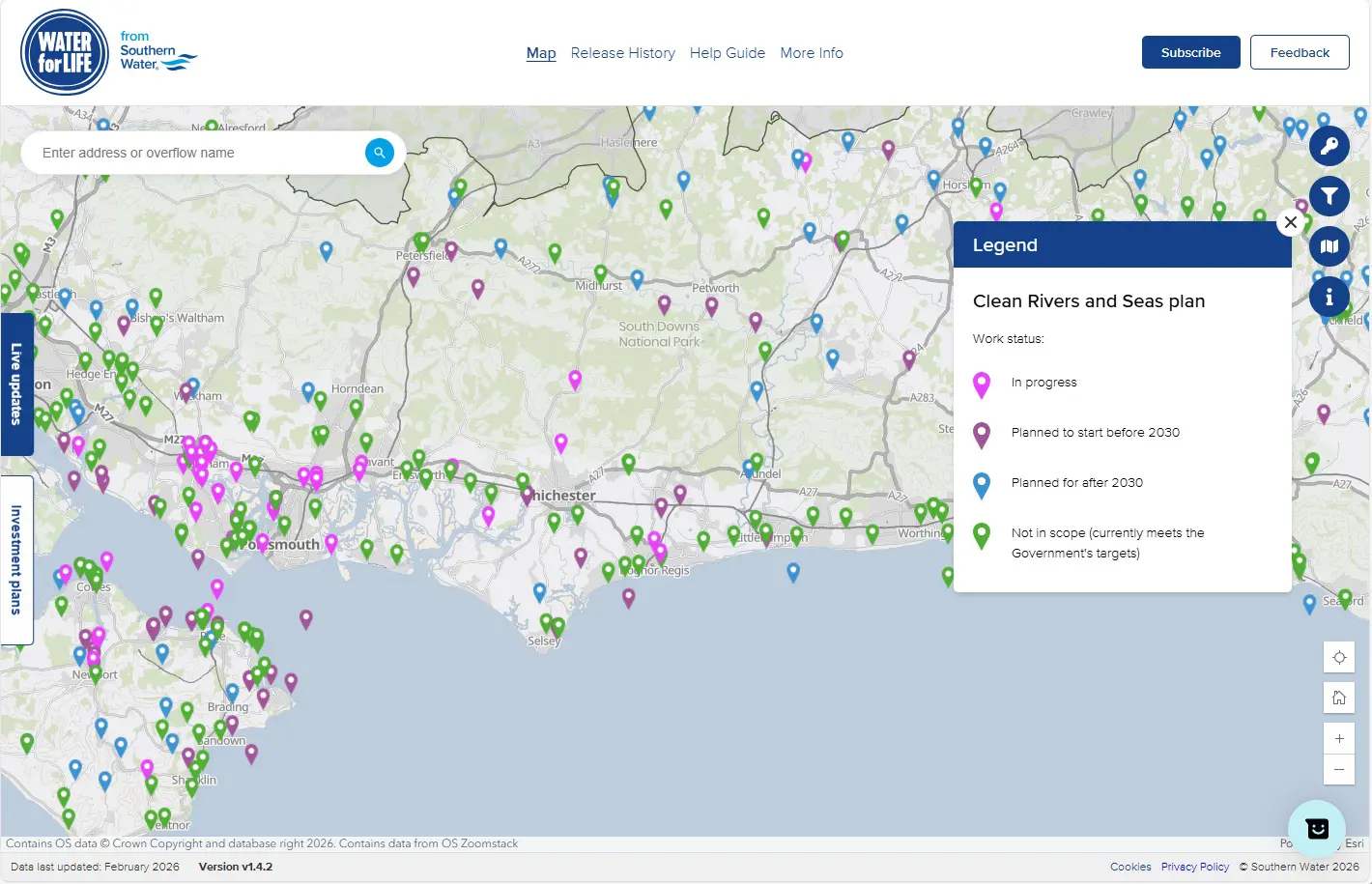This screenshot has width=1372, height=884.
Task: Click the Subscribe button
Action: (1190, 52)
